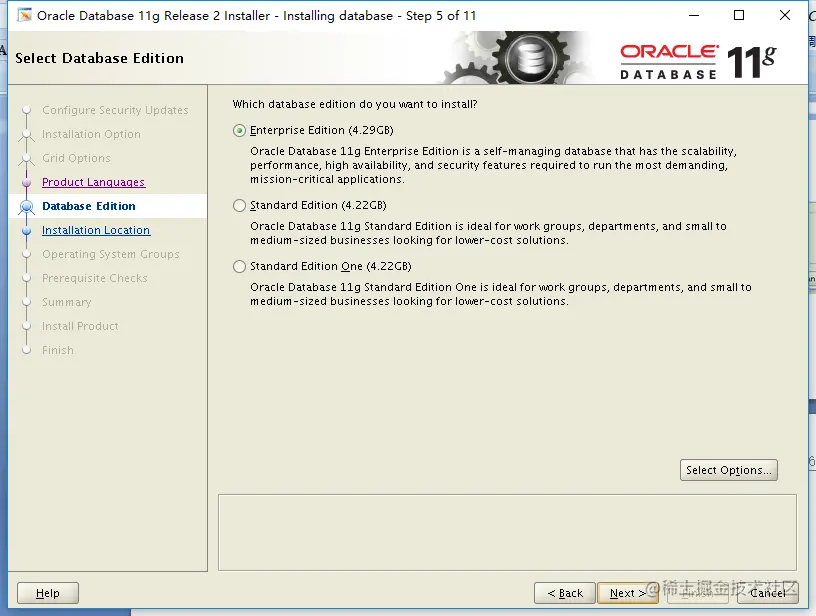Select Enterprise Edition radio button
The image size is (816, 616).
point(239,131)
